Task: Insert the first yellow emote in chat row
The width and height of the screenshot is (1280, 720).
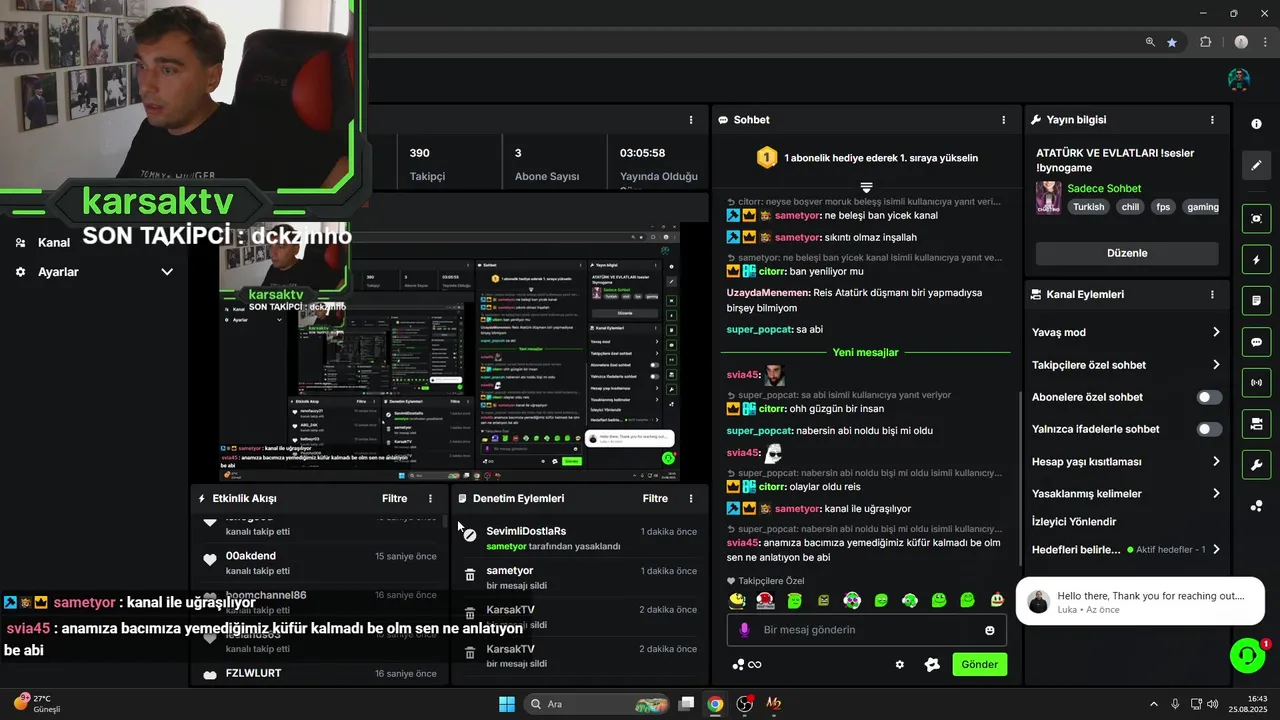Action: [737, 600]
